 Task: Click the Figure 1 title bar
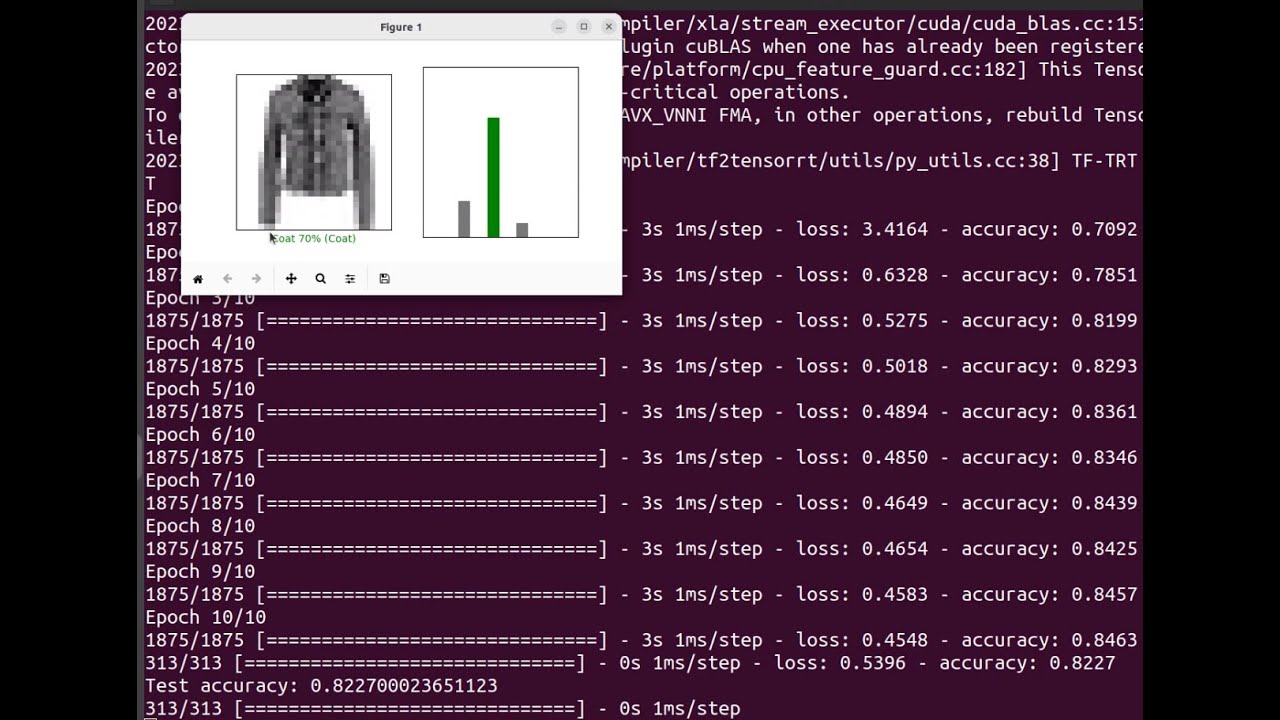401,27
